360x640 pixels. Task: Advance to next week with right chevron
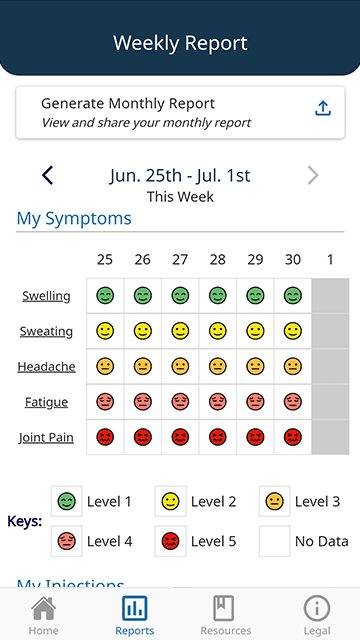coord(313,176)
